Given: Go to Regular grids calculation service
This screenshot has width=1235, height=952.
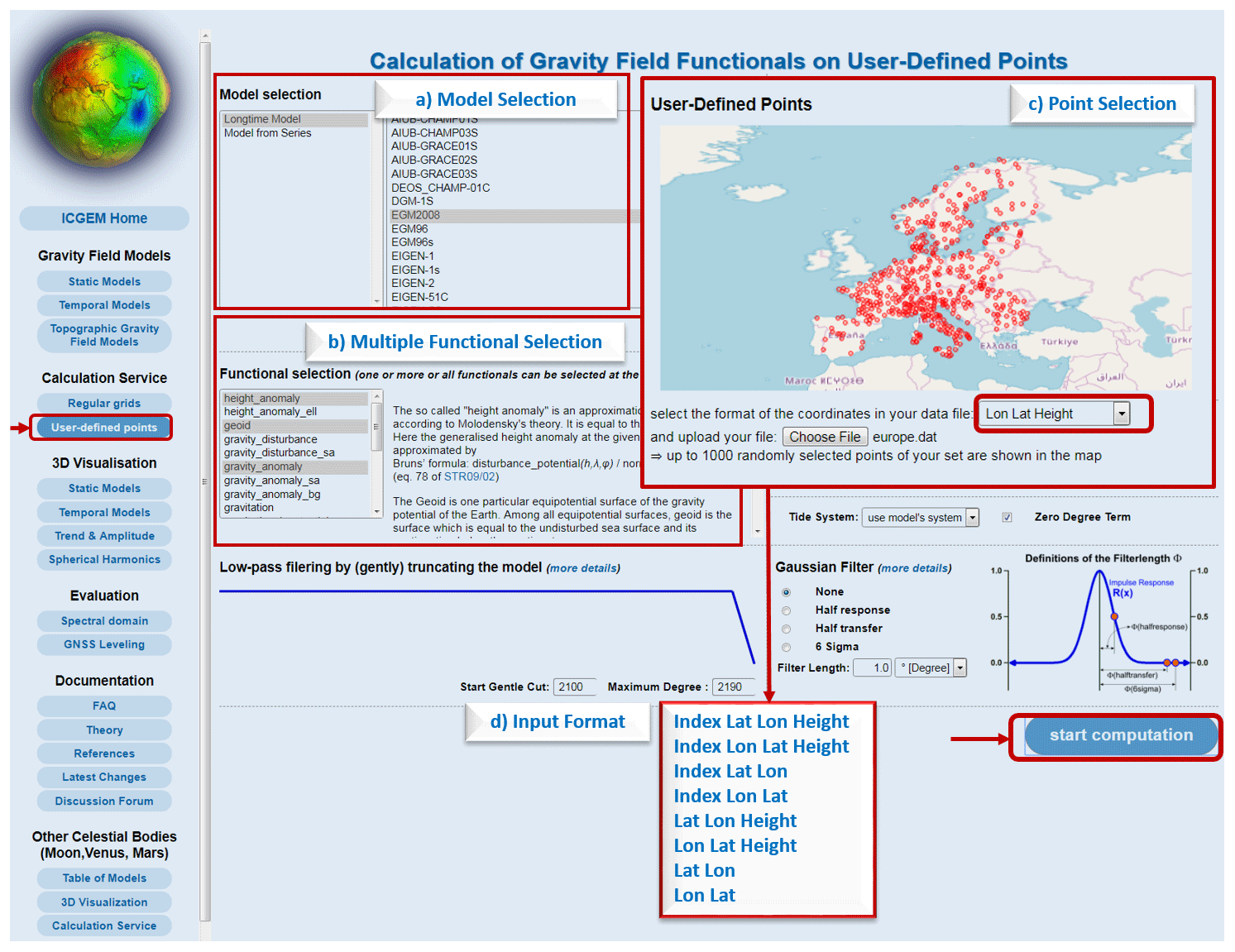Looking at the screenshot, I should 104,404.
